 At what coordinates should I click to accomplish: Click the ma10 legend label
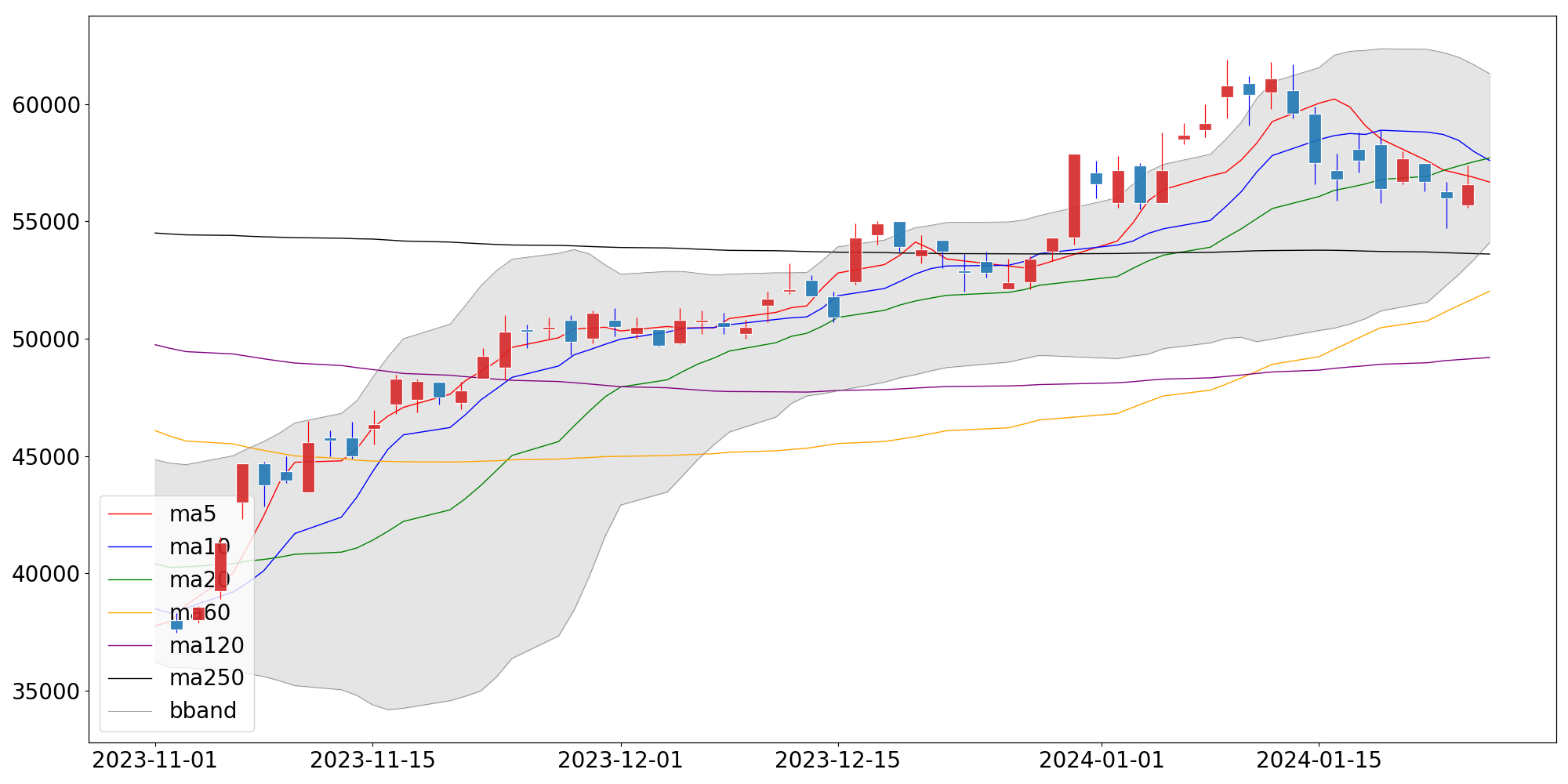coord(199,547)
